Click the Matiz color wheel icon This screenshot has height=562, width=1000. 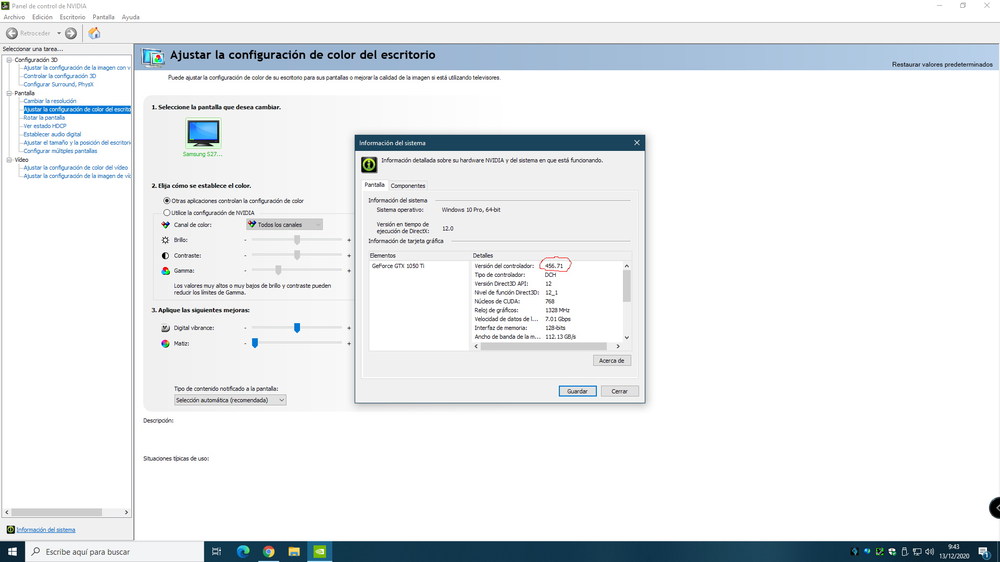tap(165, 343)
